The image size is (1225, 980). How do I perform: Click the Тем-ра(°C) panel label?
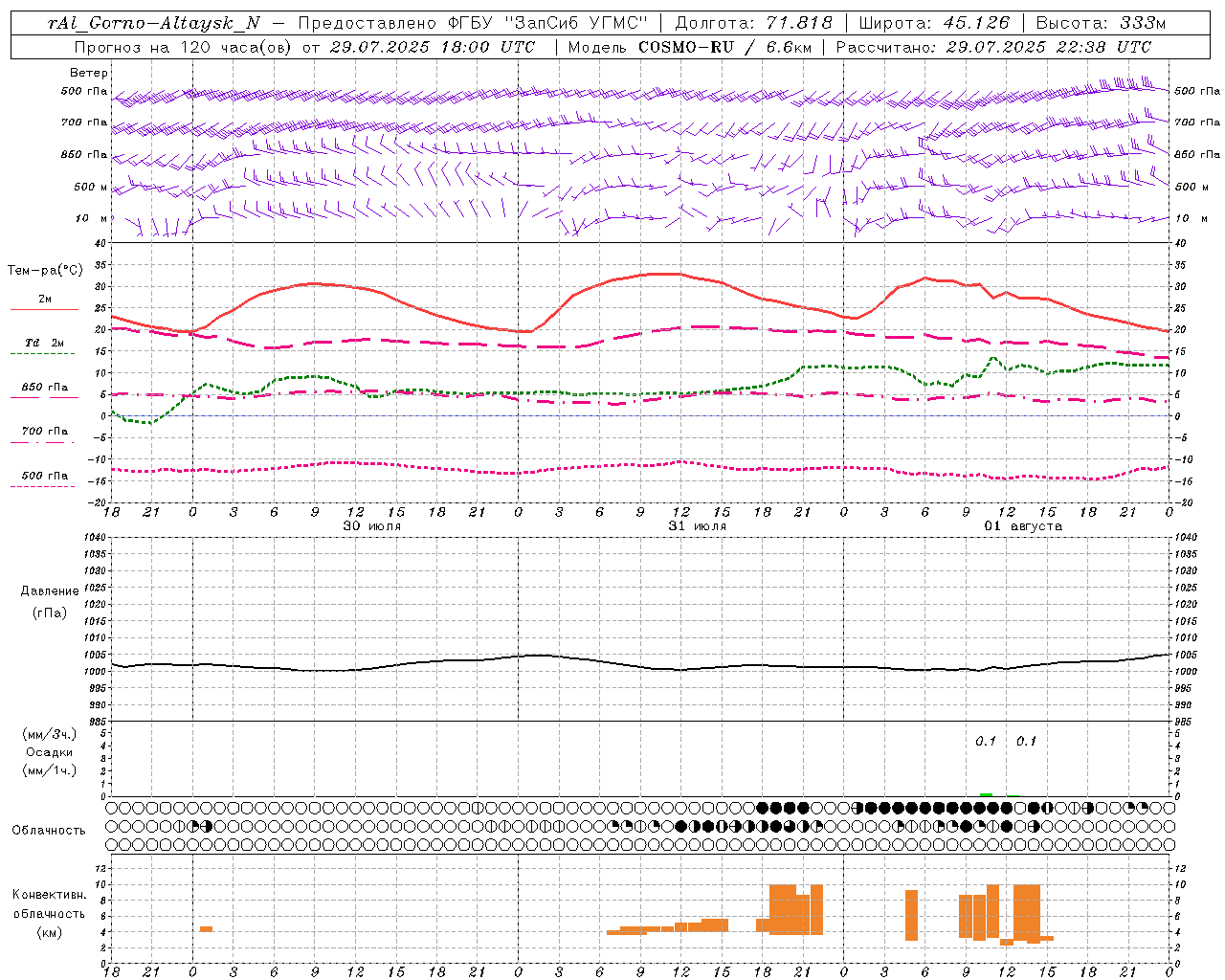45,271
